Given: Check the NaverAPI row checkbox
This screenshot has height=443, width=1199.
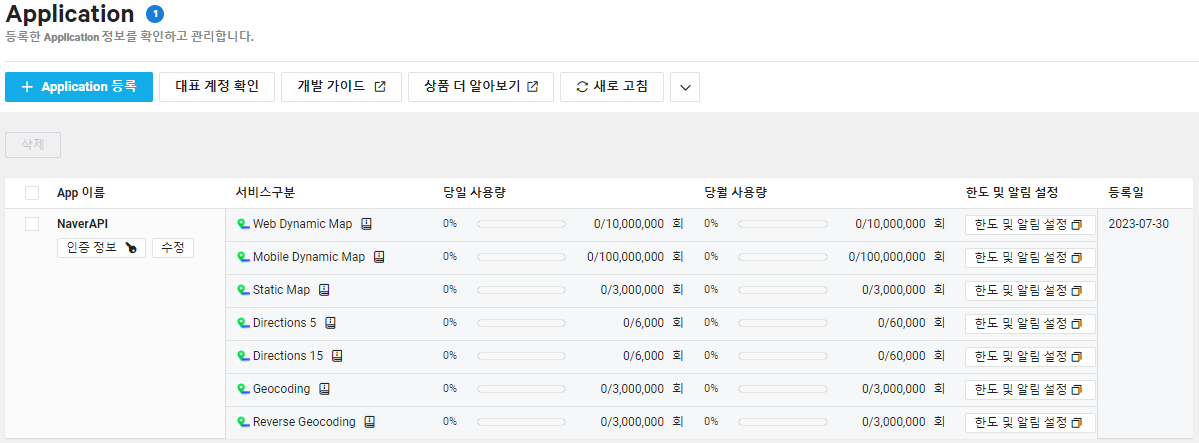Looking at the screenshot, I should click(x=32, y=224).
